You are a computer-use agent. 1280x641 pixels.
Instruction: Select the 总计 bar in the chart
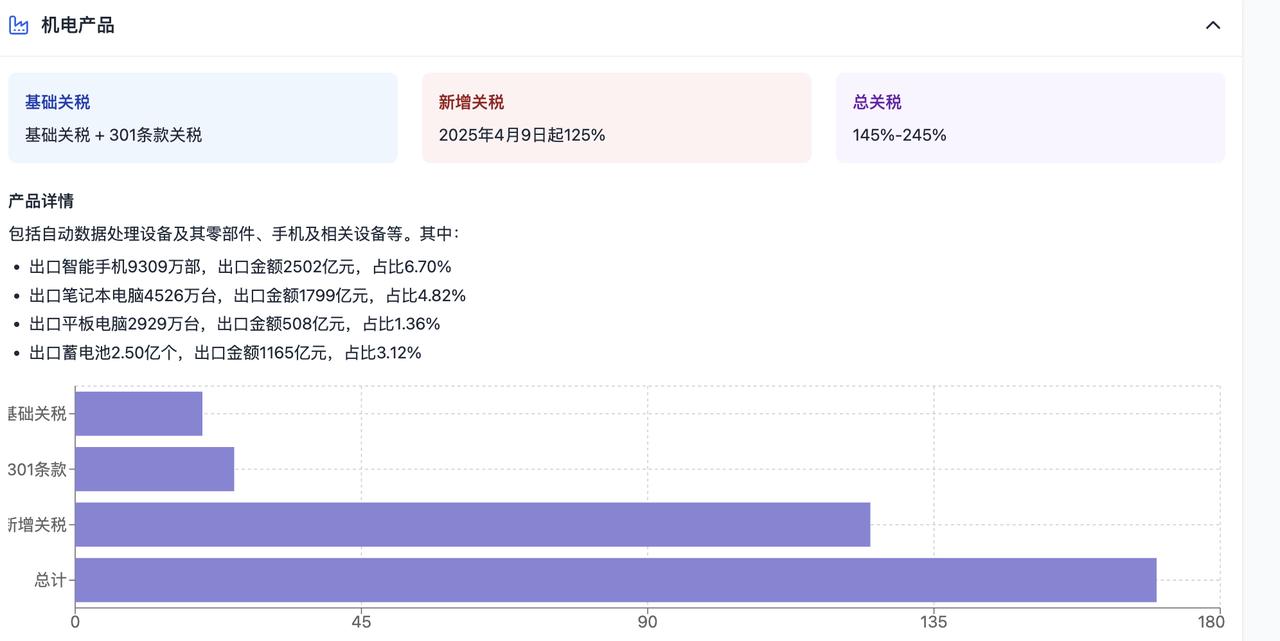click(x=615, y=578)
